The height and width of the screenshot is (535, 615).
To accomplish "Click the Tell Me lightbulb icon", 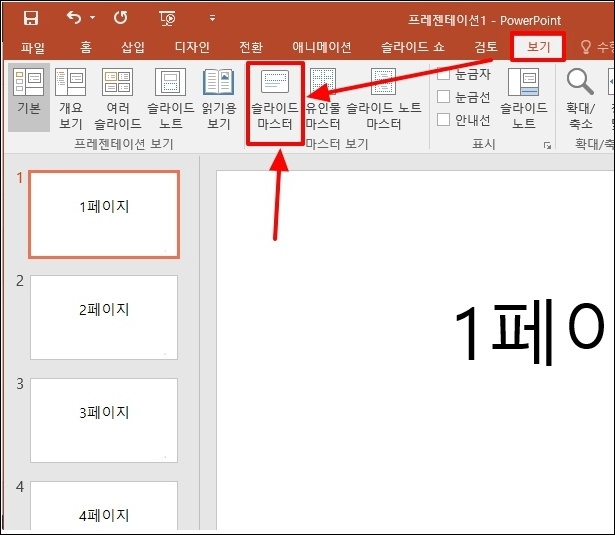I will (x=585, y=47).
